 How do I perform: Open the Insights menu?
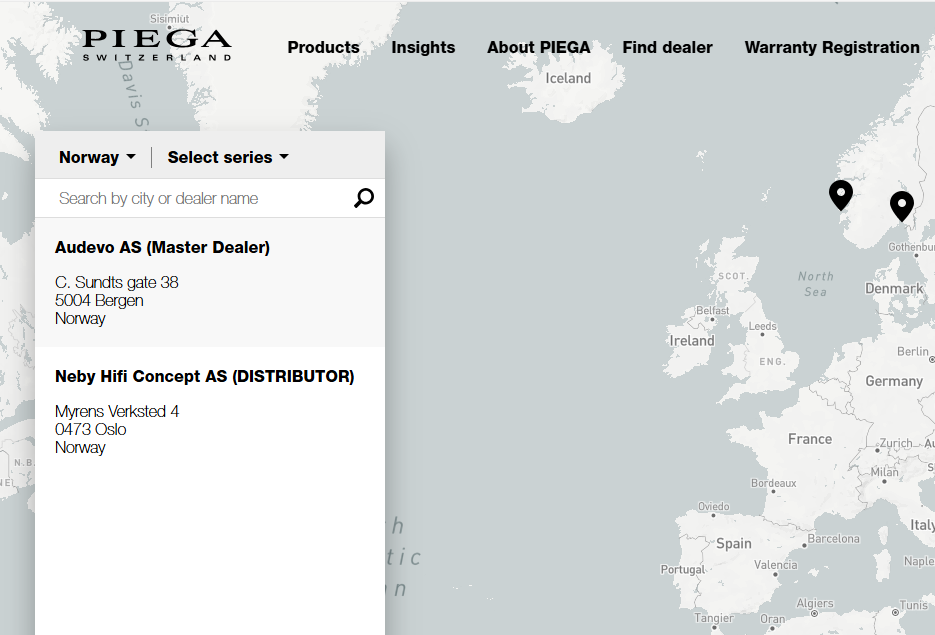coord(423,47)
